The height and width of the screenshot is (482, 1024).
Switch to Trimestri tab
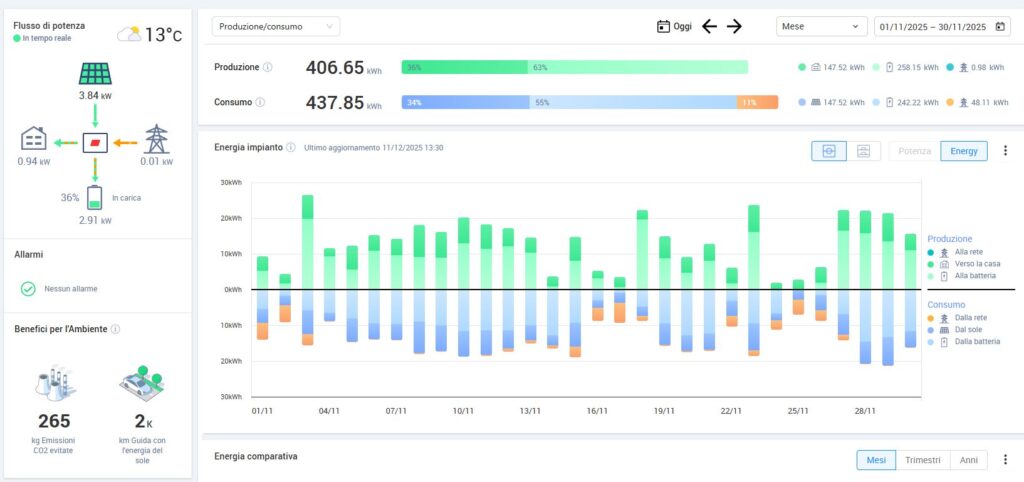coord(922,460)
